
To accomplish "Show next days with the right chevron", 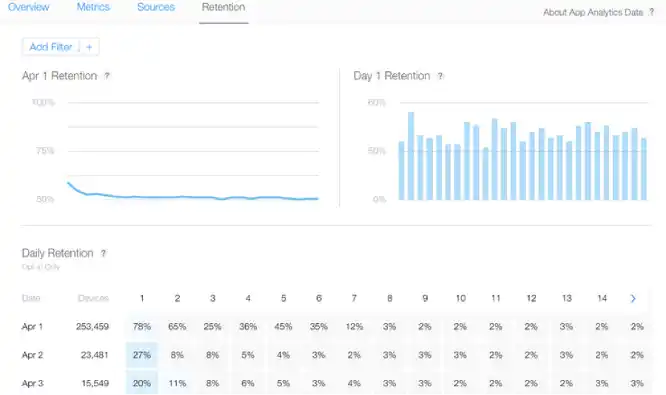I will (633, 299).
